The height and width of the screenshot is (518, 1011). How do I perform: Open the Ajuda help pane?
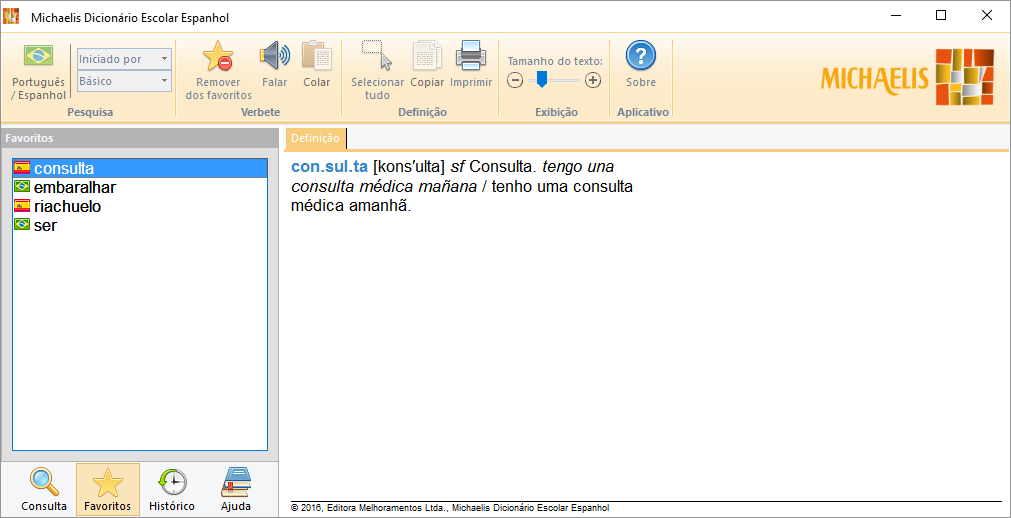[236, 490]
